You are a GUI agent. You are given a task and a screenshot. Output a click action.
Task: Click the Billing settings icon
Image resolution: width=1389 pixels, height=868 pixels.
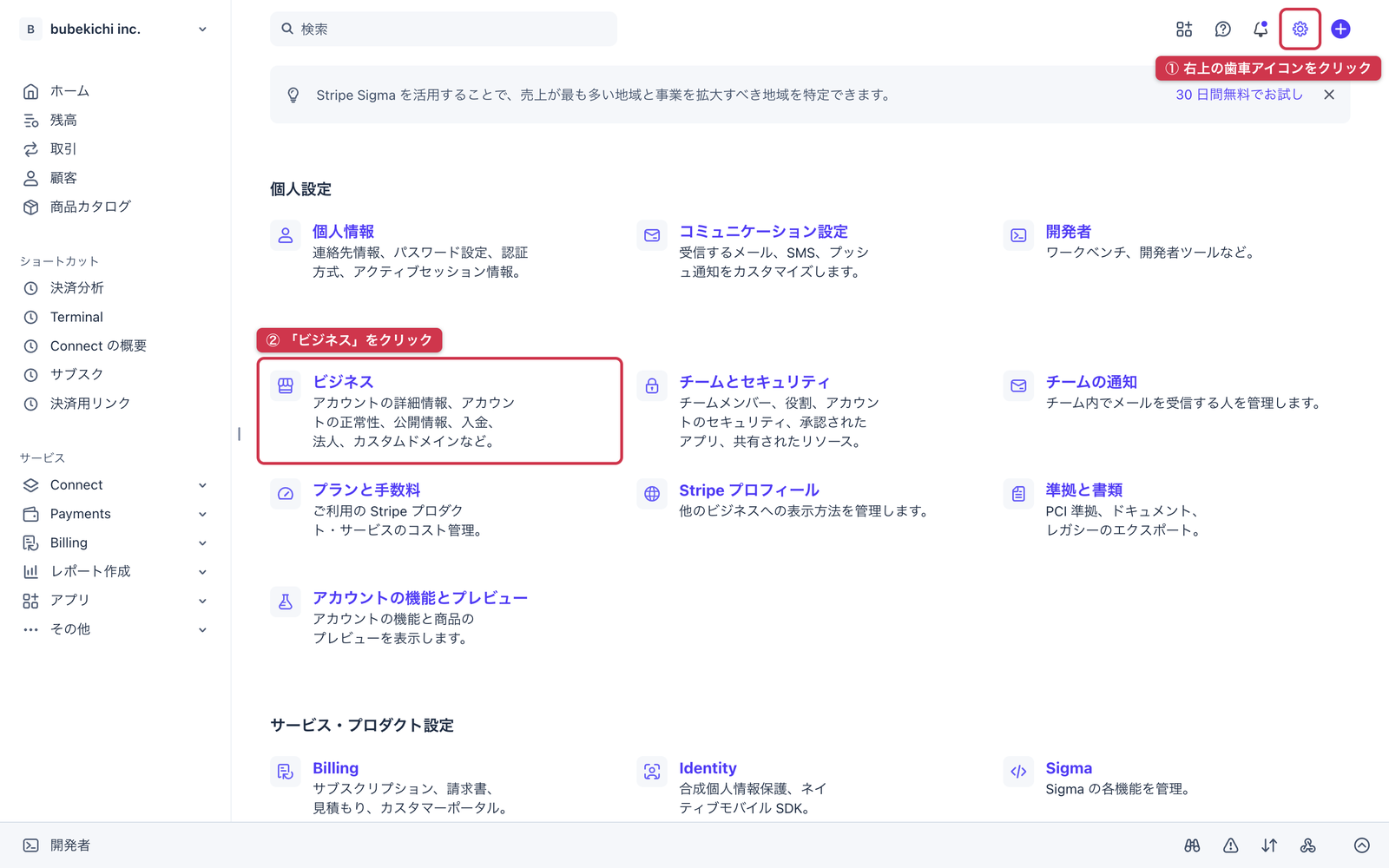pos(285,772)
